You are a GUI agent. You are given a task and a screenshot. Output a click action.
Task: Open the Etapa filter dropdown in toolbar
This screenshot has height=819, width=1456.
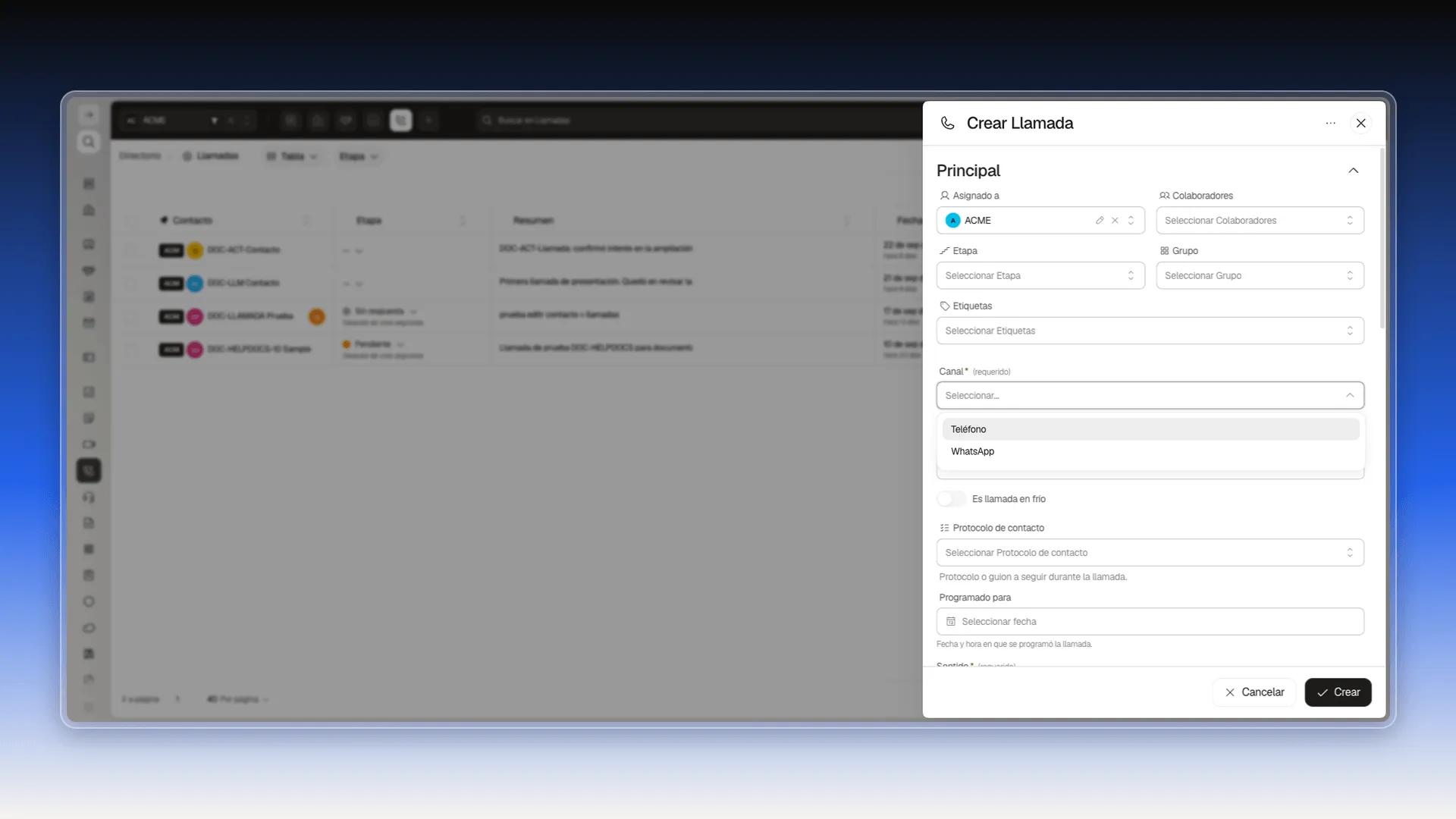click(x=358, y=156)
